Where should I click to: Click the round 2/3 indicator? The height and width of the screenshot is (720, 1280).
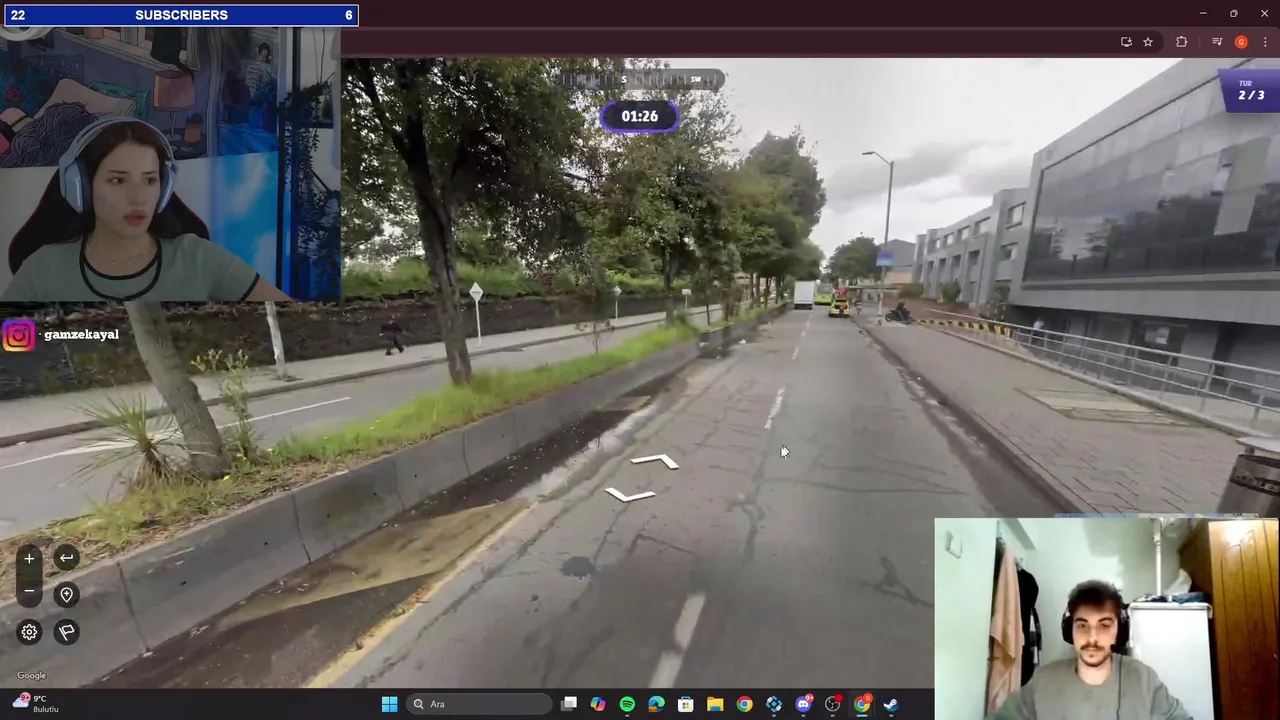(1250, 91)
